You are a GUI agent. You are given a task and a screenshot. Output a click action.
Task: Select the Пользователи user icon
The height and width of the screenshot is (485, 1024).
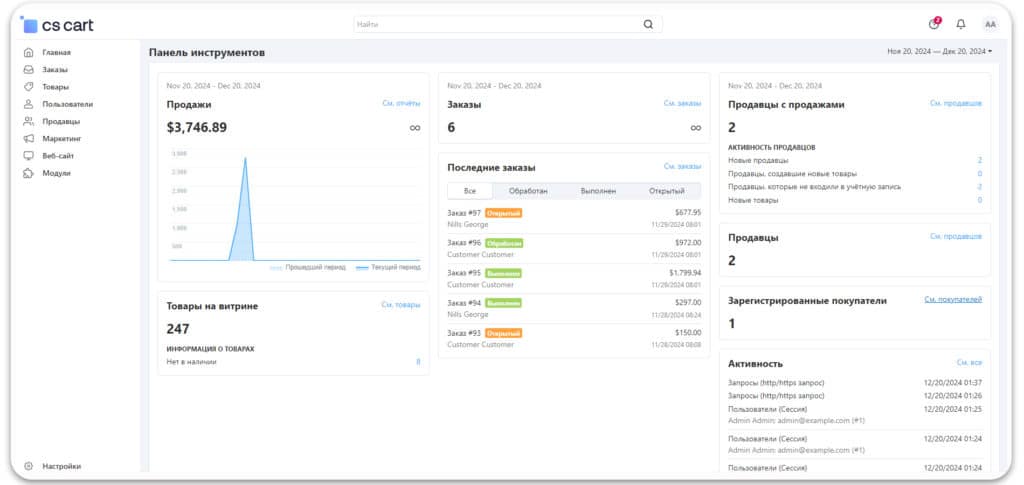(x=29, y=104)
